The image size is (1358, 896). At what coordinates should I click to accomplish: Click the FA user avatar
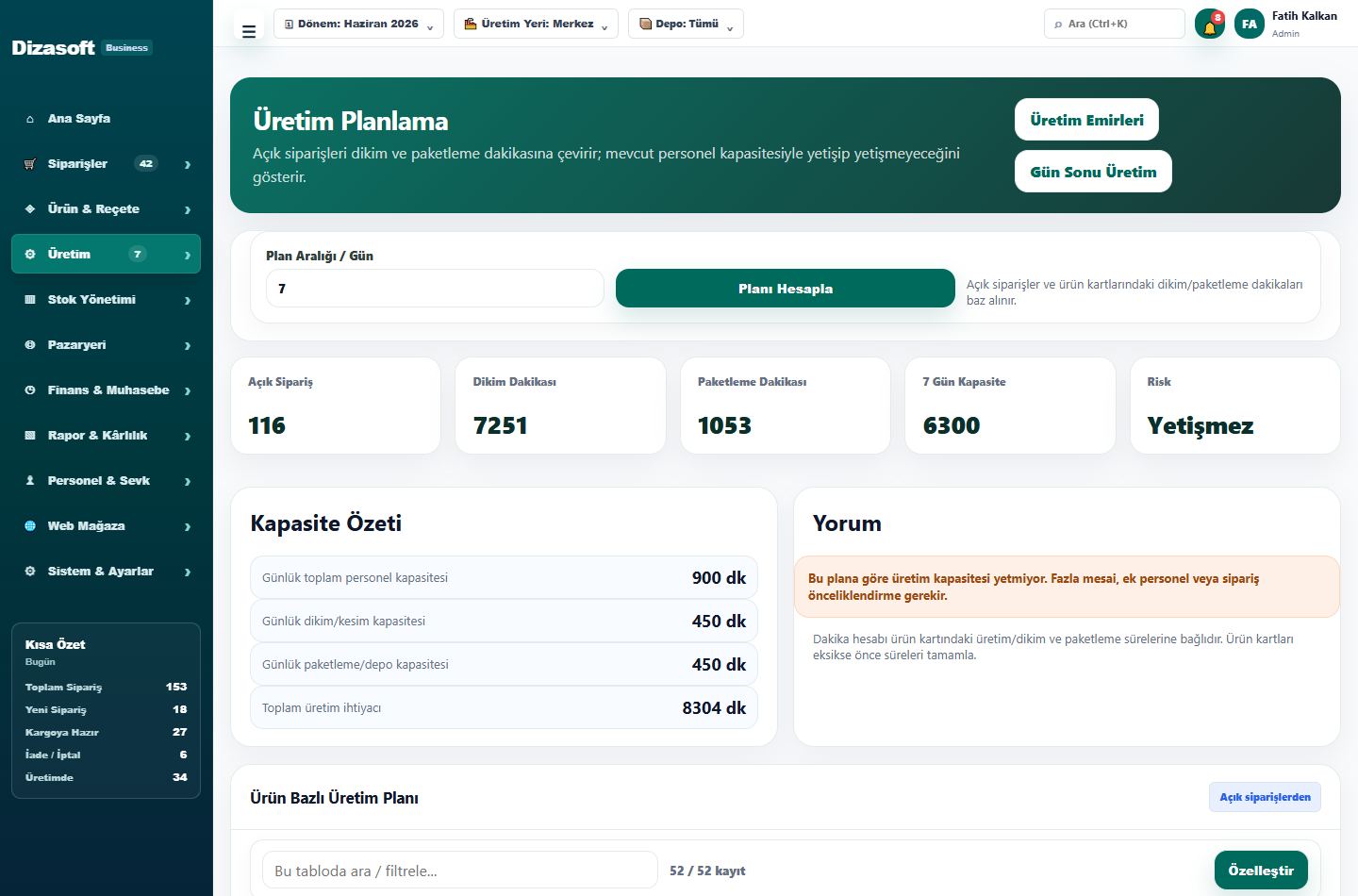click(1250, 25)
